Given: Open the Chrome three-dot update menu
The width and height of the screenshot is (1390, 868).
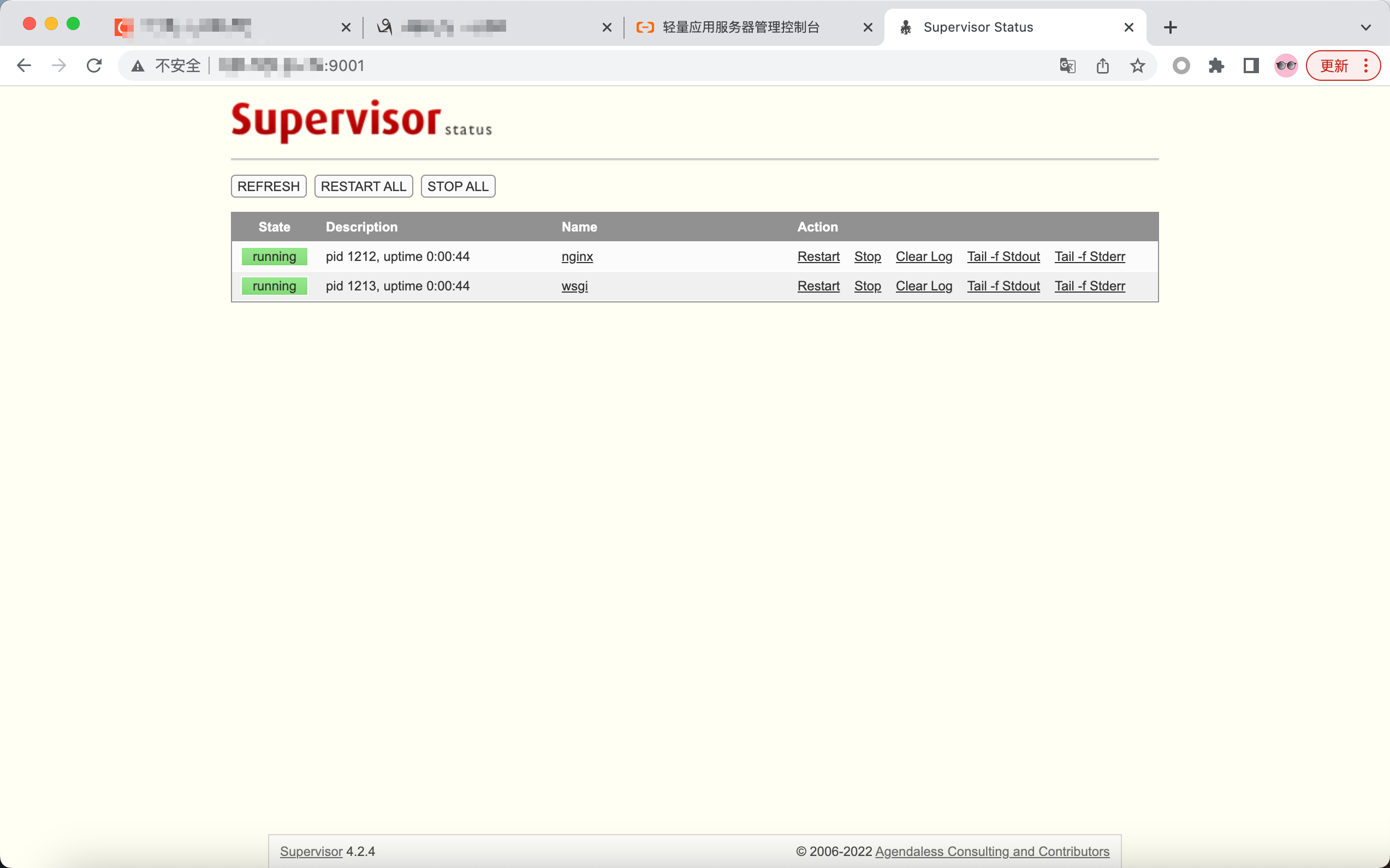Looking at the screenshot, I should point(1366,66).
